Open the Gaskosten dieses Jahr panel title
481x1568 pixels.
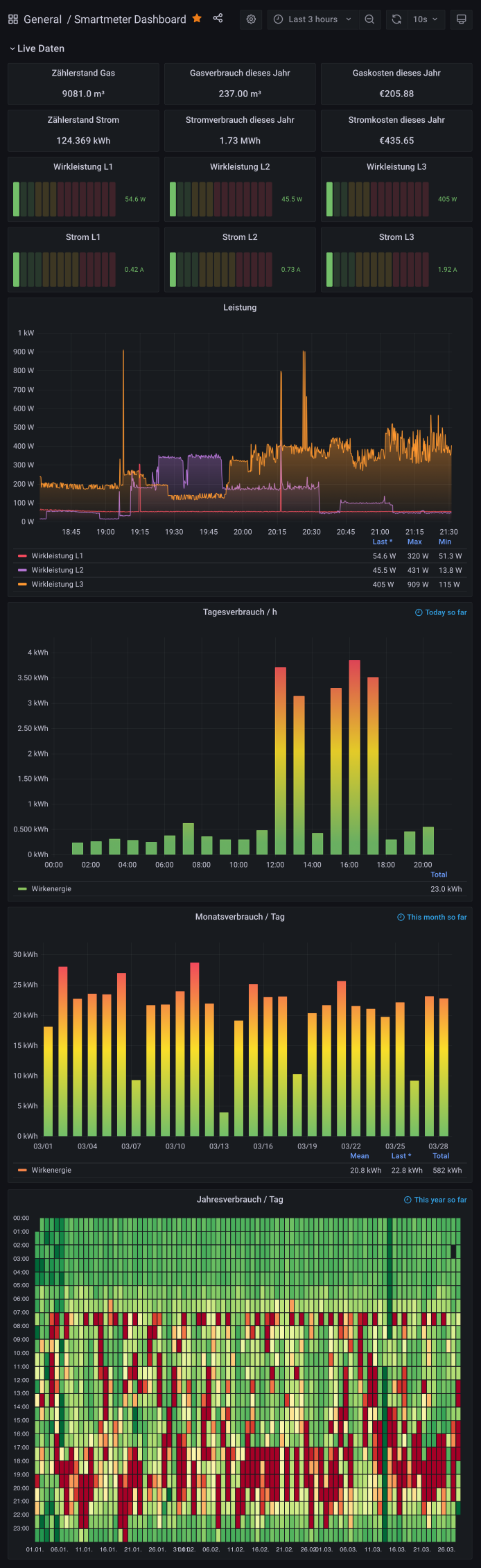pyautogui.click(x=396, y=73)
